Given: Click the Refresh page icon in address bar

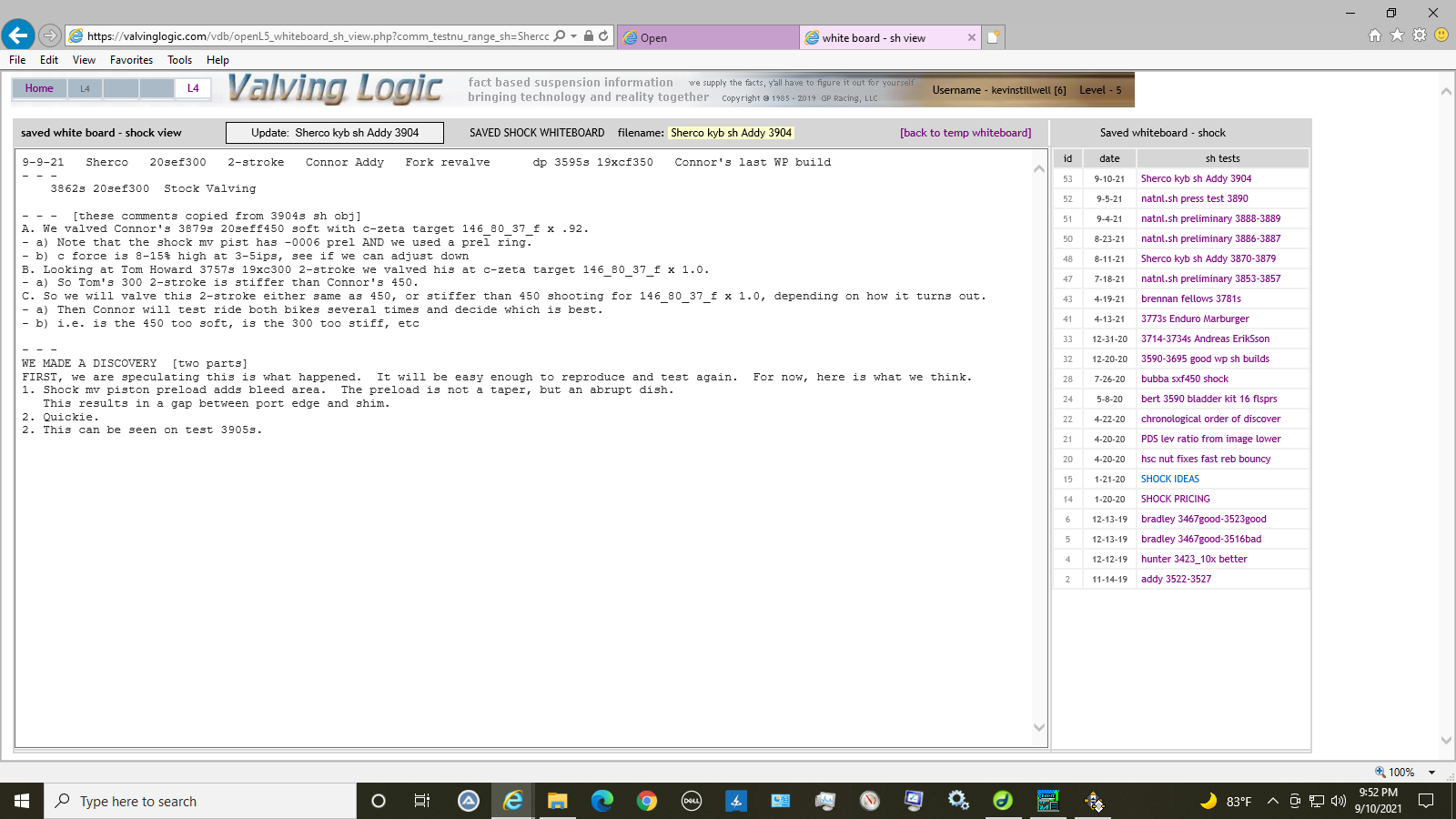Looking at the screenshot, I should pos(603,36).
